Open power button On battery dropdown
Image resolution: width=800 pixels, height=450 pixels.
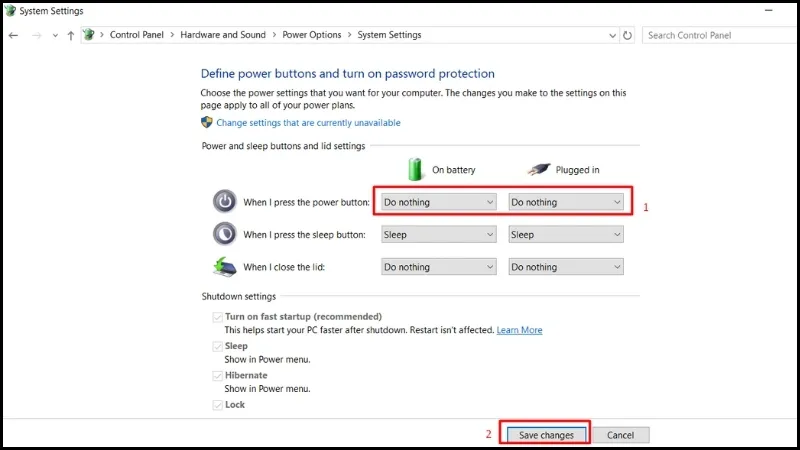click(x=439, y=202)
